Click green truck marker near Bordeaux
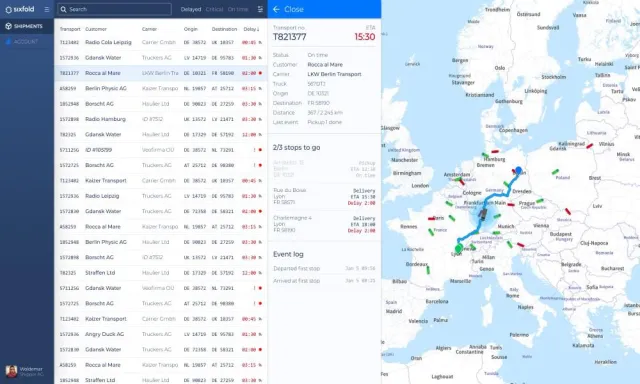 coord(428,270)
